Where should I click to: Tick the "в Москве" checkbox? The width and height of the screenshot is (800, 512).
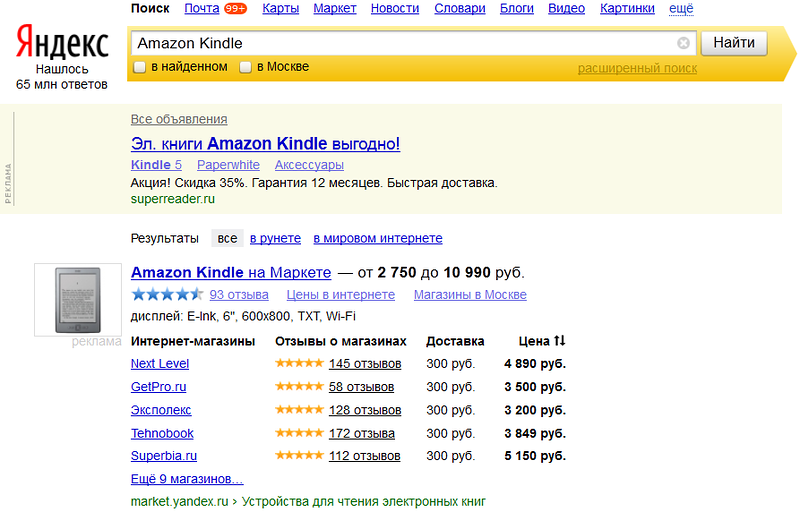point(245,67)
